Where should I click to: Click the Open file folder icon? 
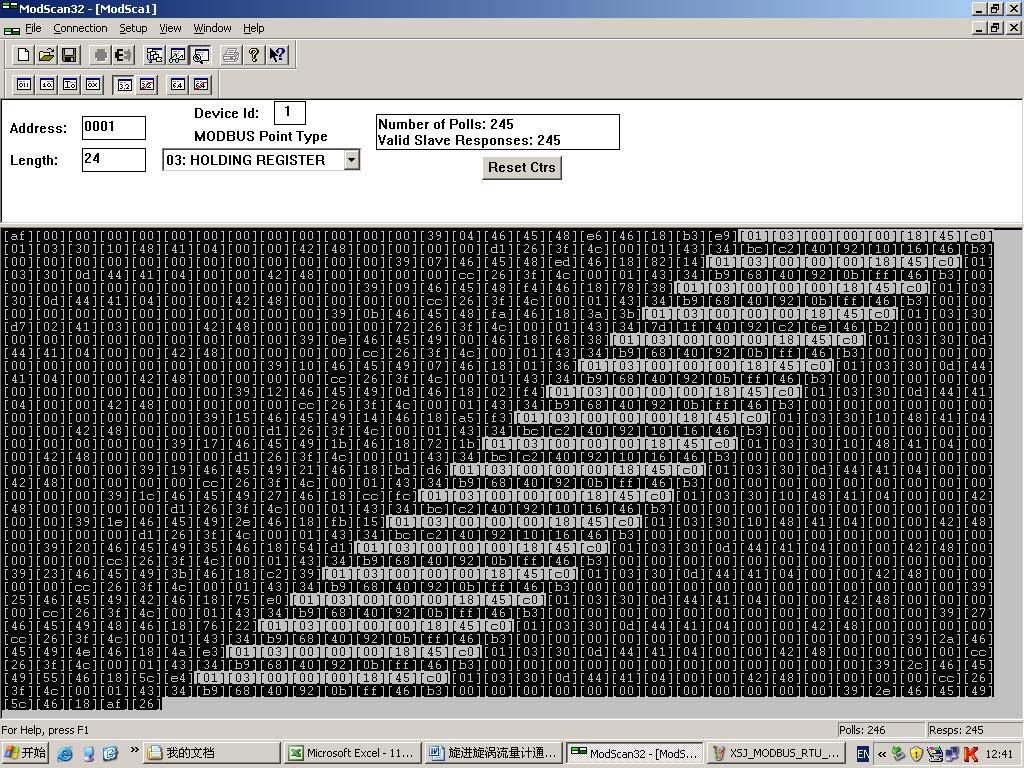[x=46, y=55]
